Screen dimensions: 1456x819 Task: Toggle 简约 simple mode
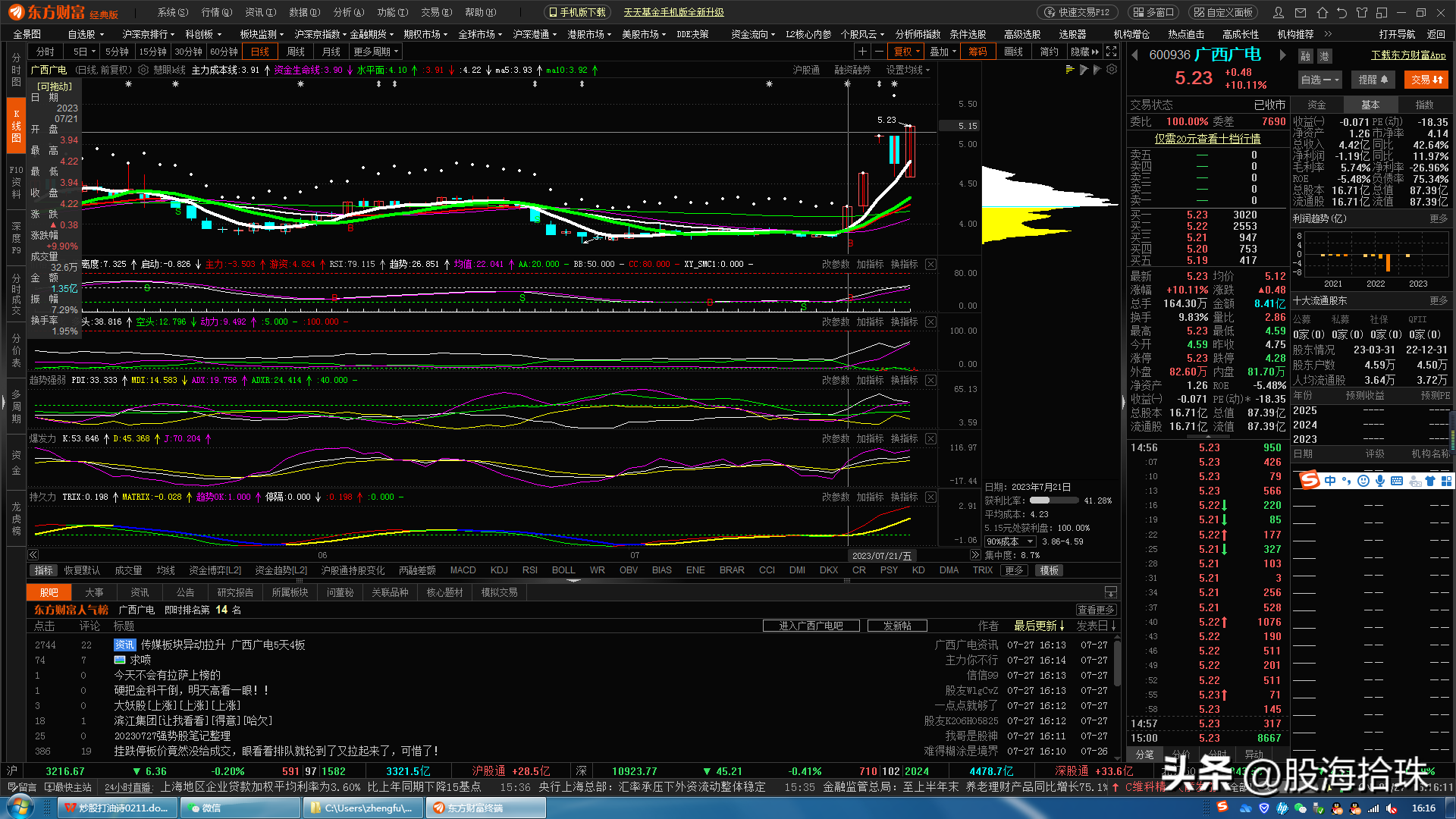[x=1049, y=52]
